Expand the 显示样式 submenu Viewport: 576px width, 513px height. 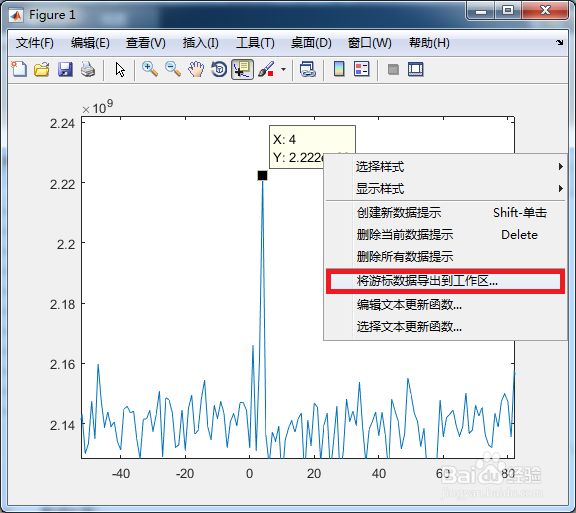[445, 189]
